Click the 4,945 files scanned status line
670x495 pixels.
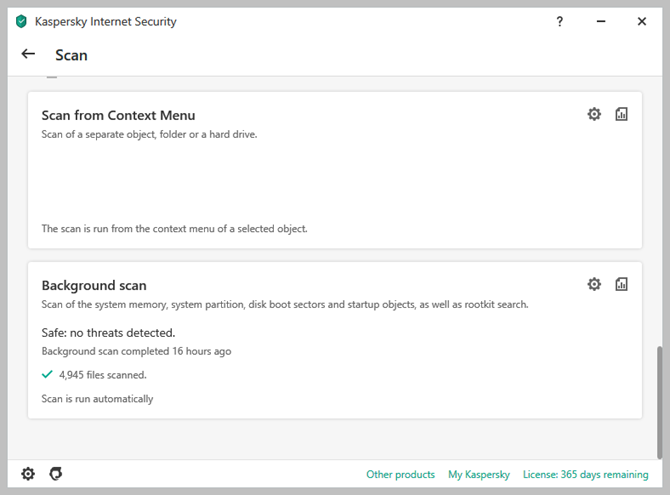click(x=102, y=375)
